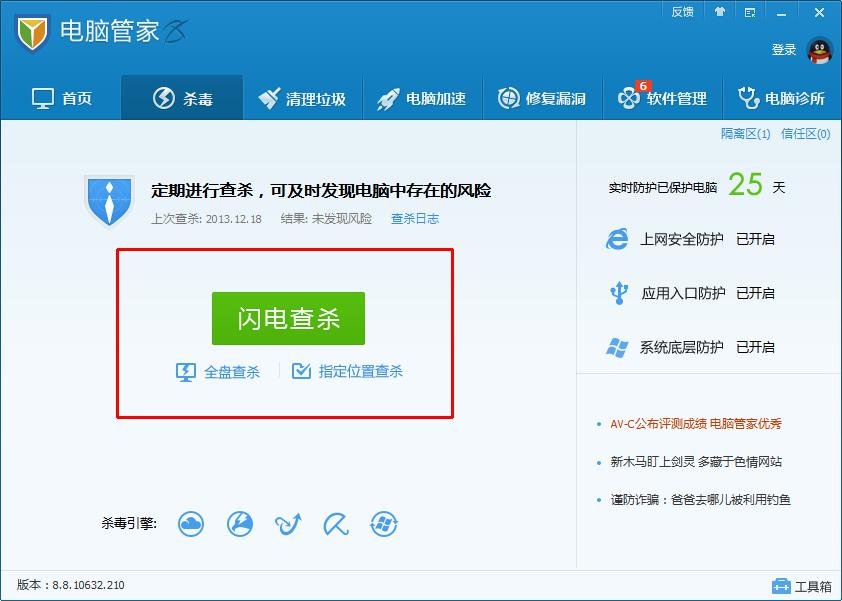The image size is (842, 601).
Task: Select the Tencent lightning antivirus engine icon
Action: click(x=240, y=524)
